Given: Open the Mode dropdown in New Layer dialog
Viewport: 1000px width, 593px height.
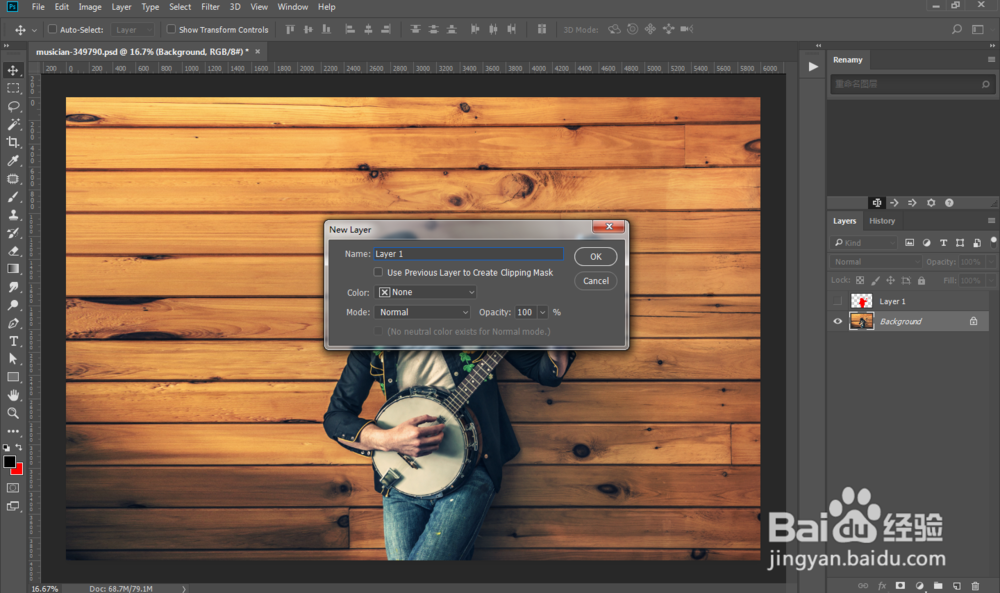Looking at the screenshot, I should pos(422,312).
